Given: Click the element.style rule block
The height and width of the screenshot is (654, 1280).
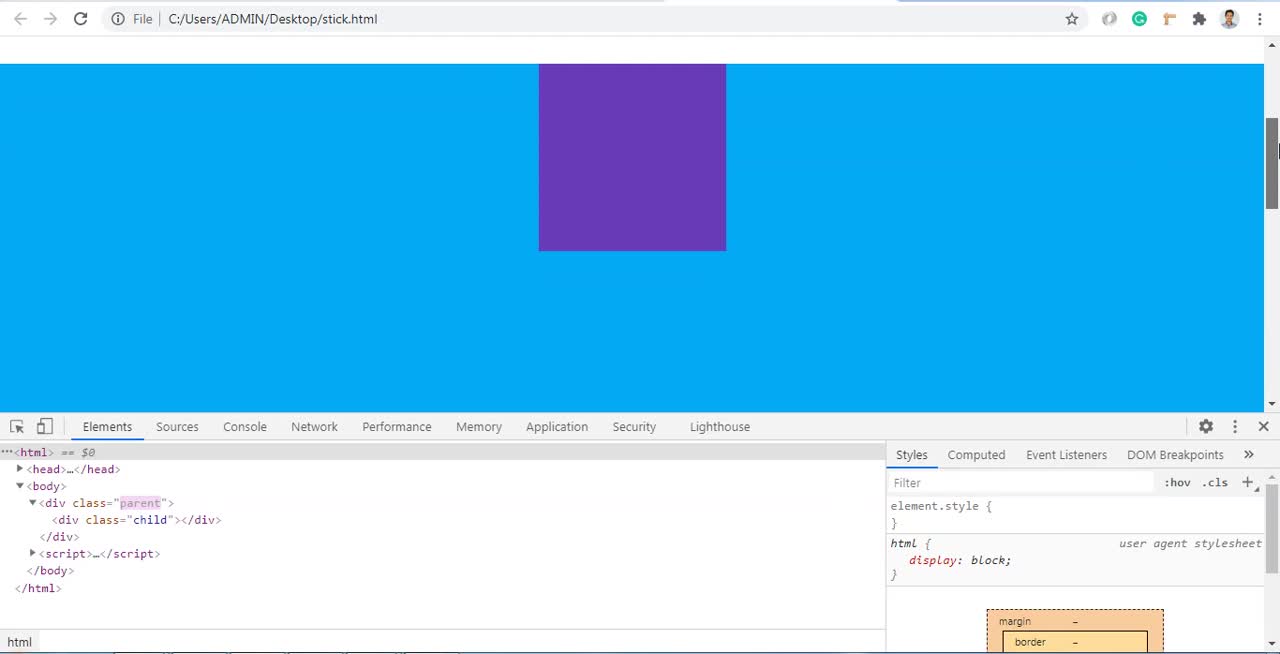Looking at the screenshot, I should (x=1076, y=514).
